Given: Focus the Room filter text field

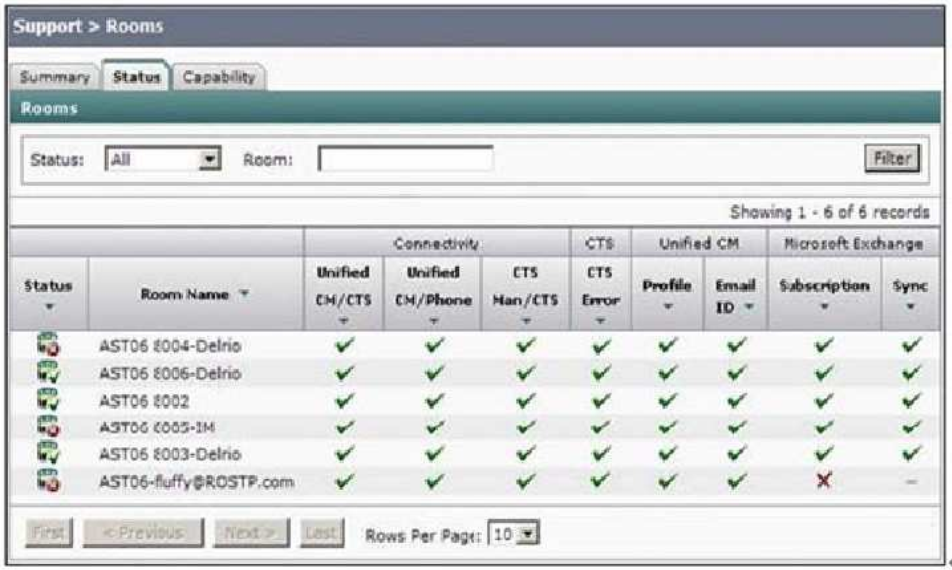Looking at the screenshot, I should coord(406,159).
